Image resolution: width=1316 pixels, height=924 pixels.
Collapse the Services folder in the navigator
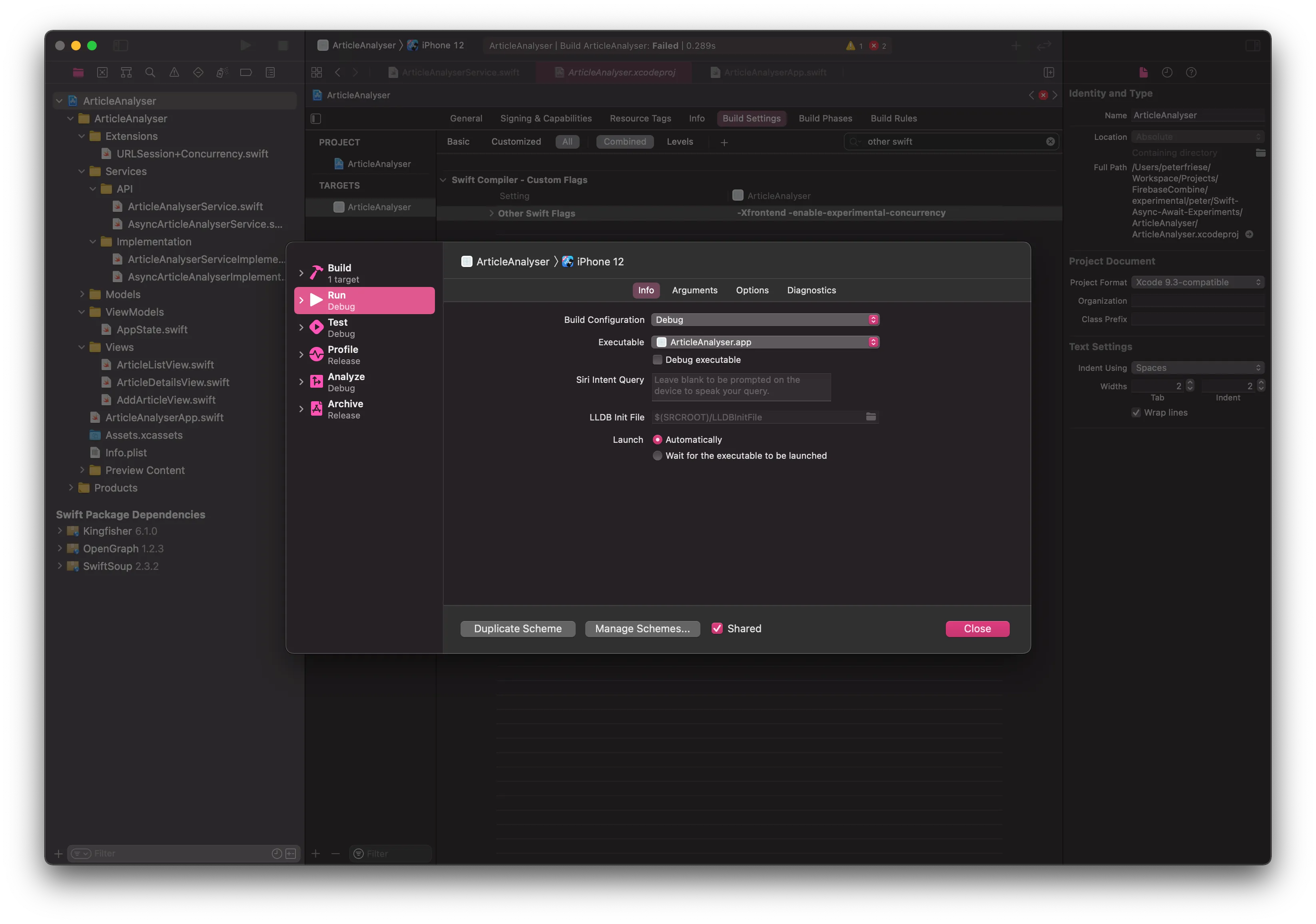point(82,171)
